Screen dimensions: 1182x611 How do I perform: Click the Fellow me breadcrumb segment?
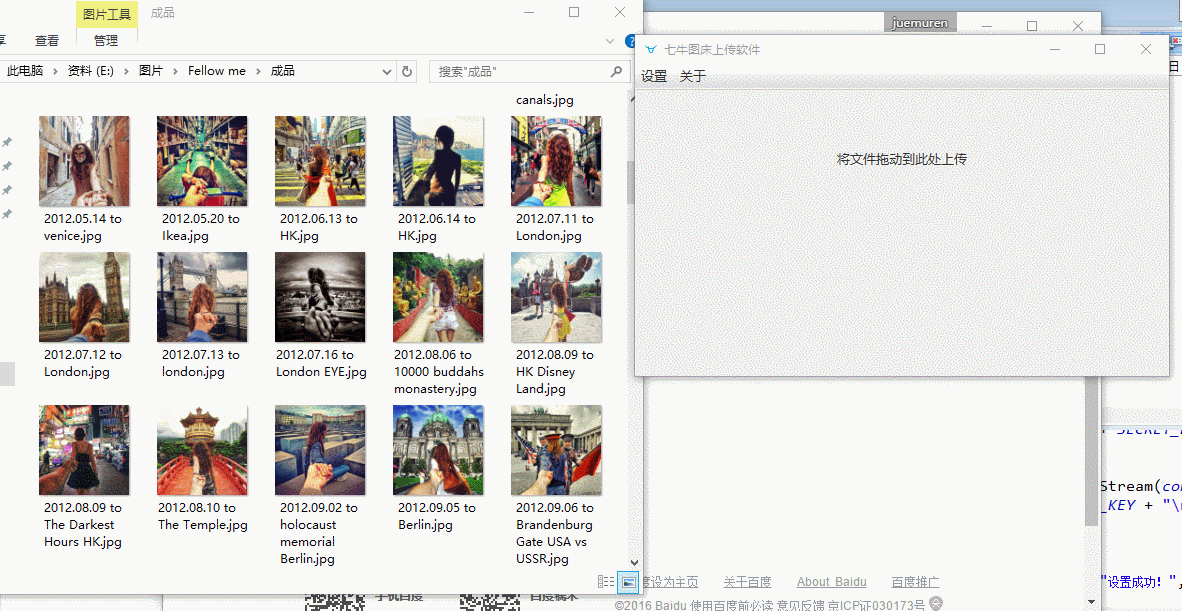coord(217,71)
